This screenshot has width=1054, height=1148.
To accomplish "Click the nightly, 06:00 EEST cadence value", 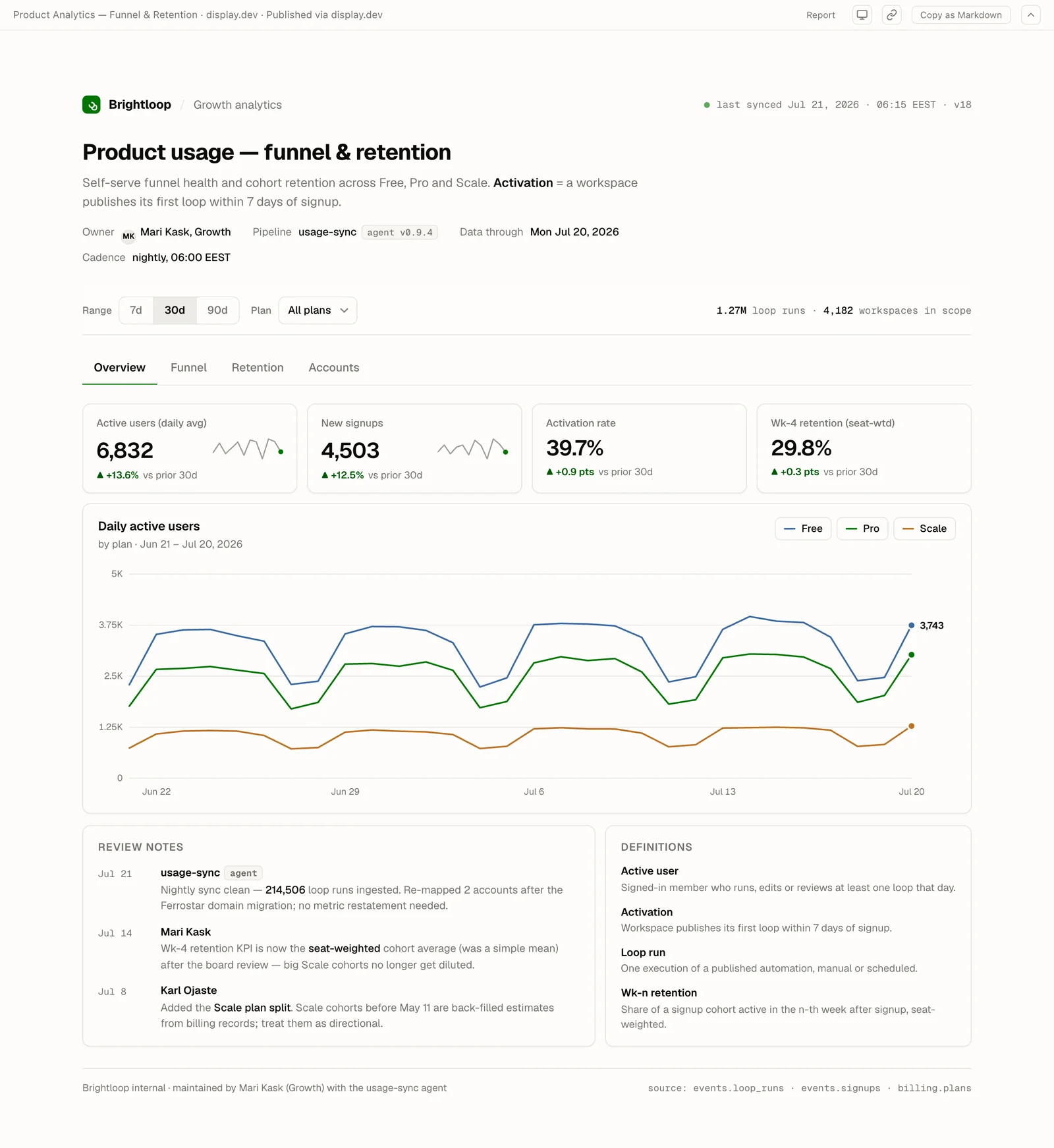I will tap(181, 258).
